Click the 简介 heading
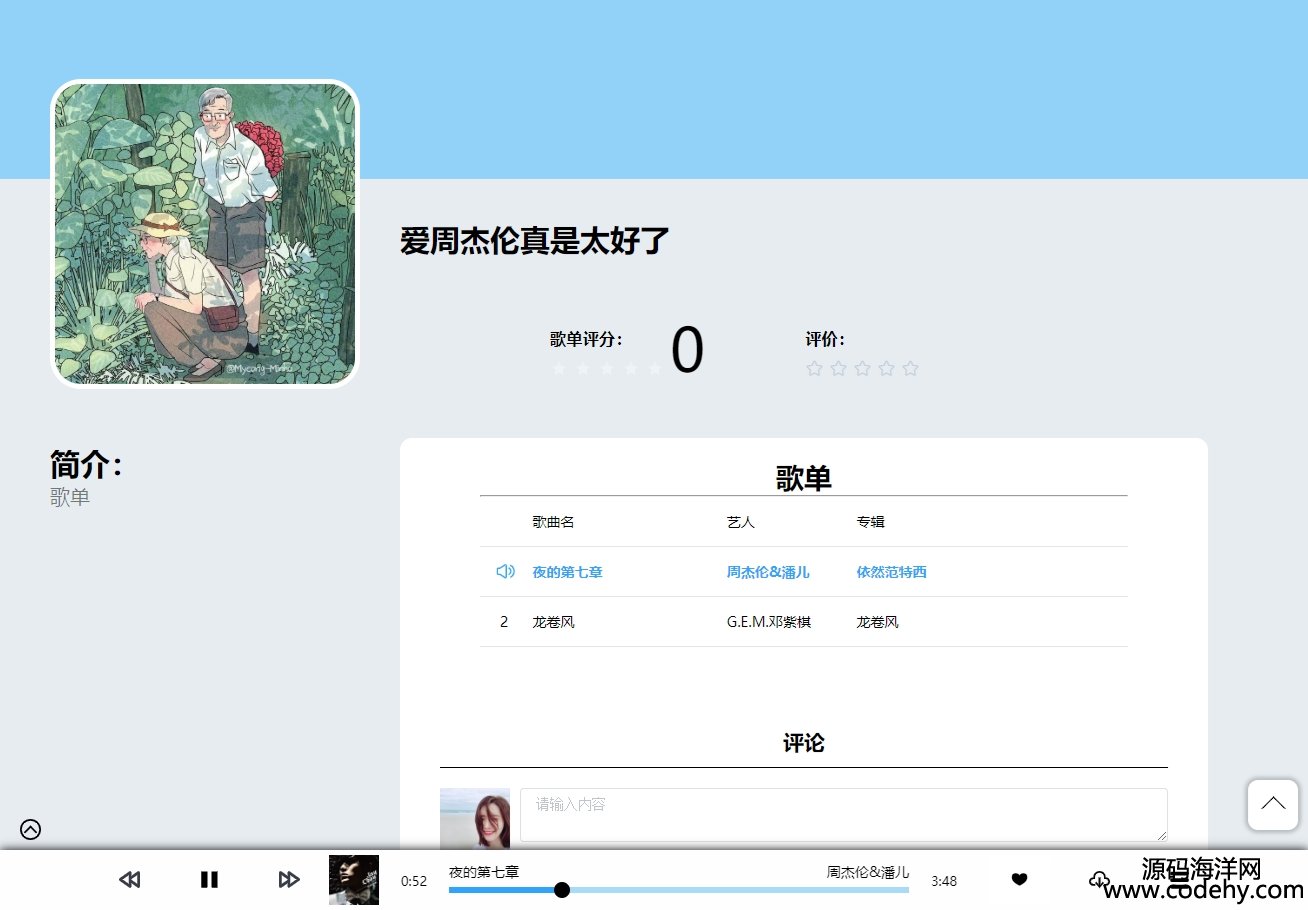The height and width of the screenshot is (910, 1308). tap(86, 465)
